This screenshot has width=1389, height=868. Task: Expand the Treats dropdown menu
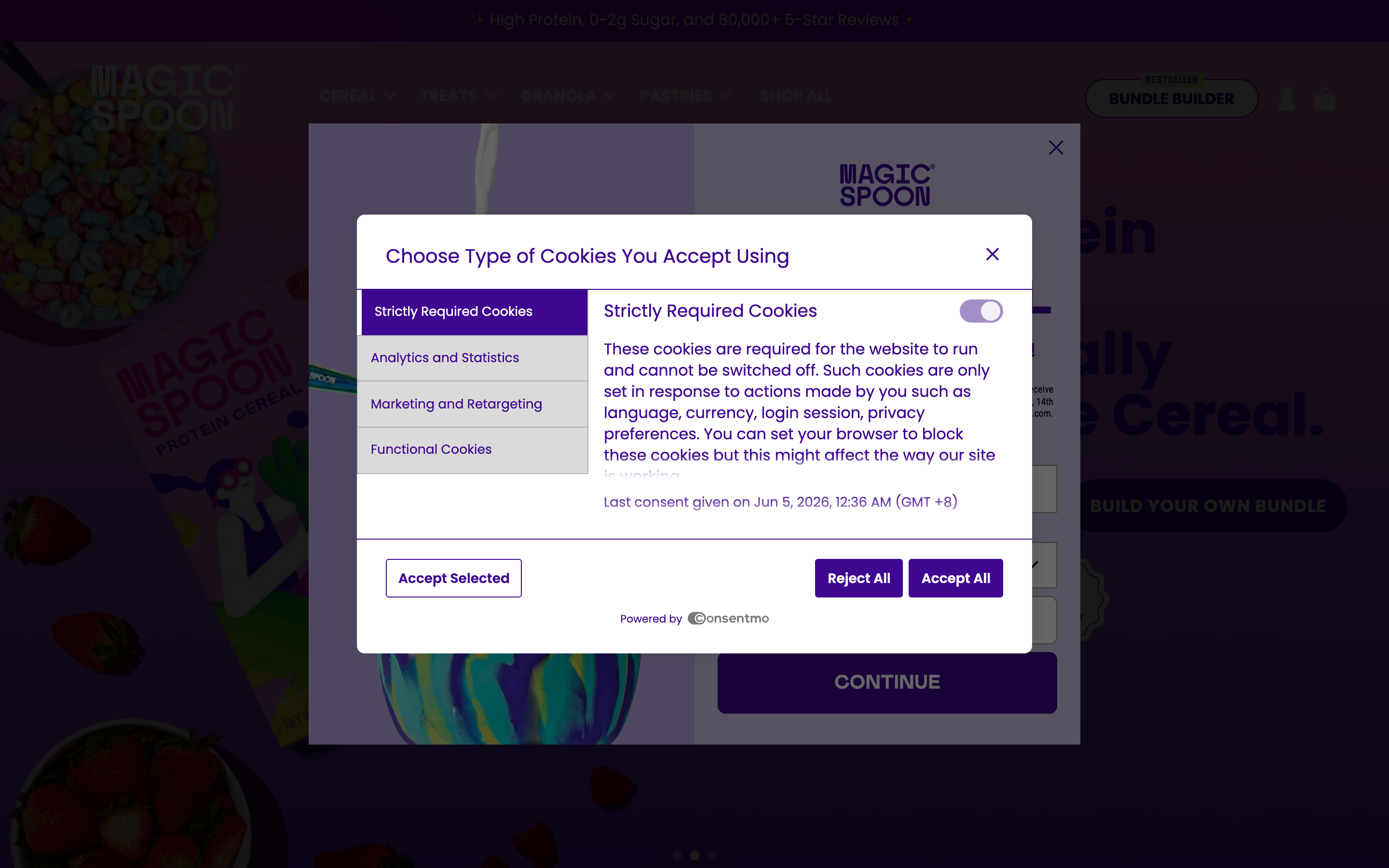[x=458, y=96]
